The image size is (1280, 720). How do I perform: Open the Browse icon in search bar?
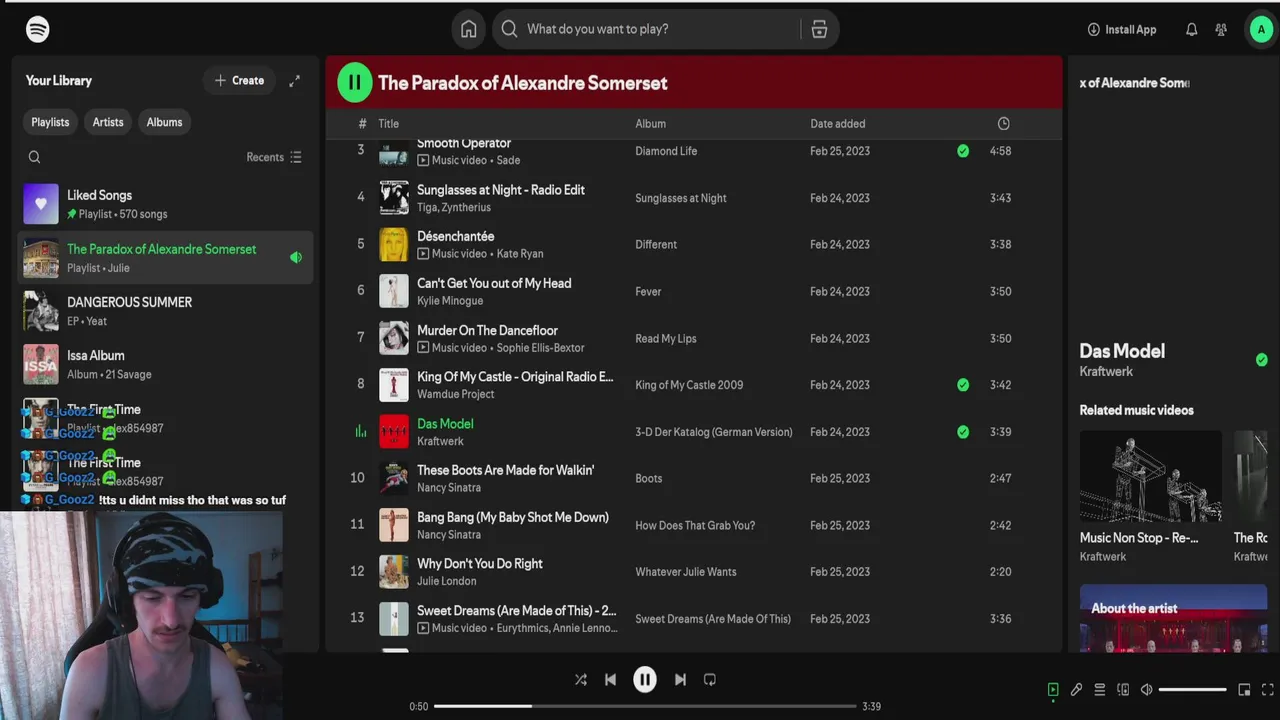point(819,29)
